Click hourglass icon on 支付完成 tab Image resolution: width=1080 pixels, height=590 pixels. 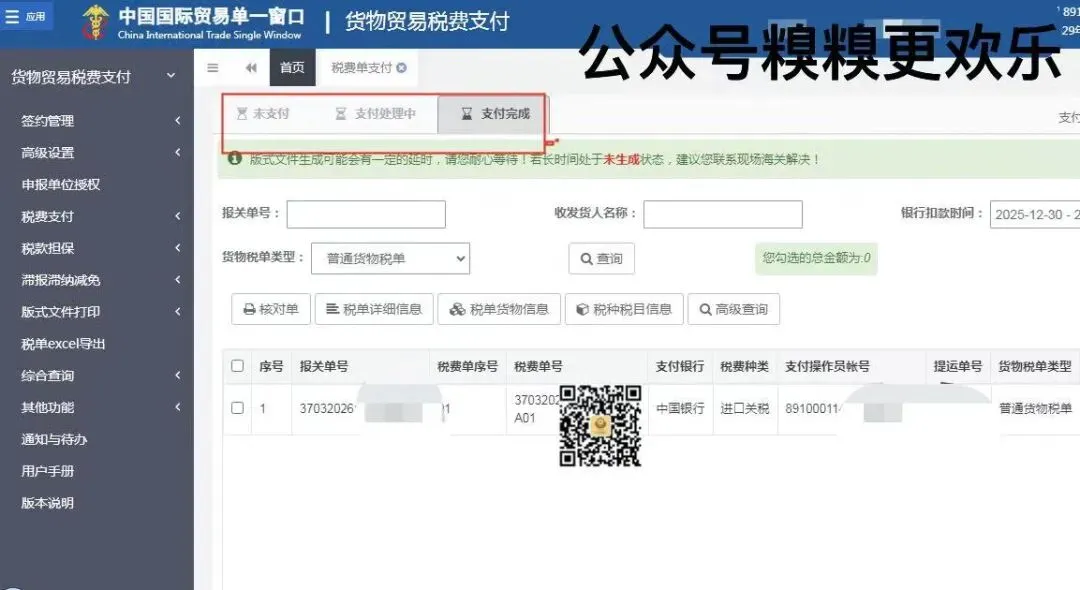[x=466, y=114]
